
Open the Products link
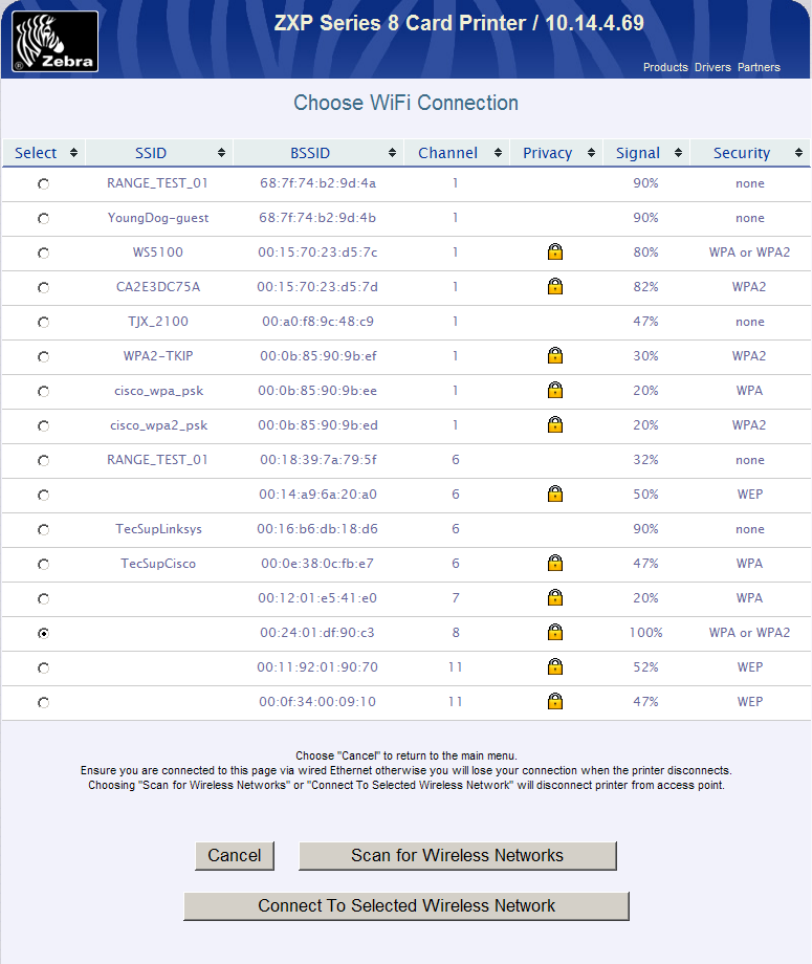coord(665,67)
